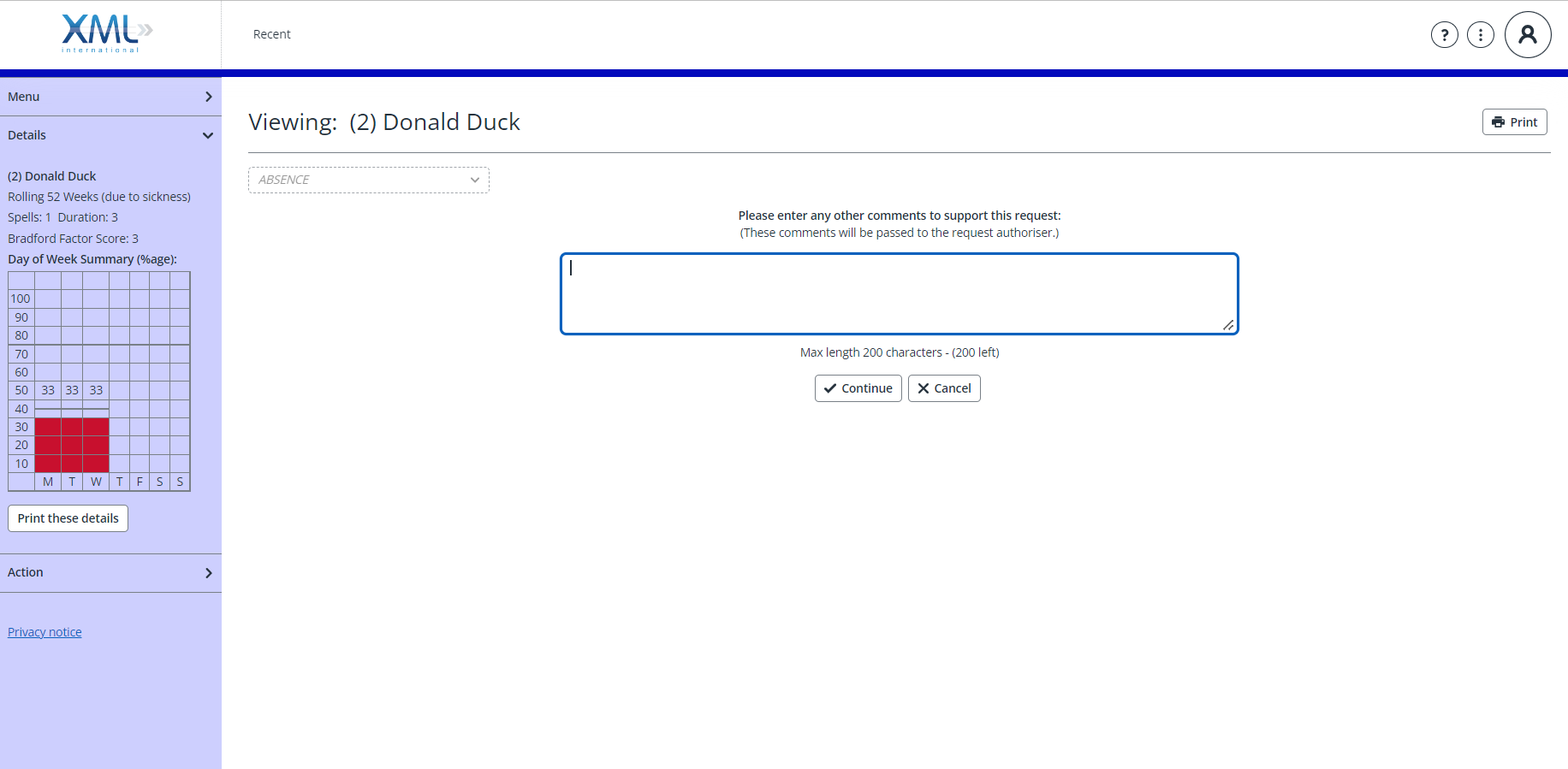Click the 'Spells: 1' text
The image size is (1568, 769).
(x=29, y=217)
